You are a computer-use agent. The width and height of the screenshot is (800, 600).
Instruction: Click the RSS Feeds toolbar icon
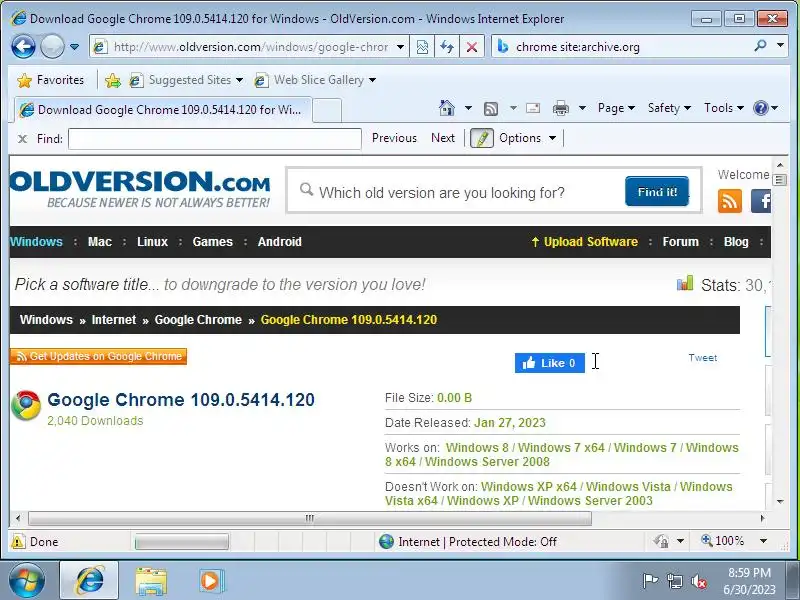point(491,108)
